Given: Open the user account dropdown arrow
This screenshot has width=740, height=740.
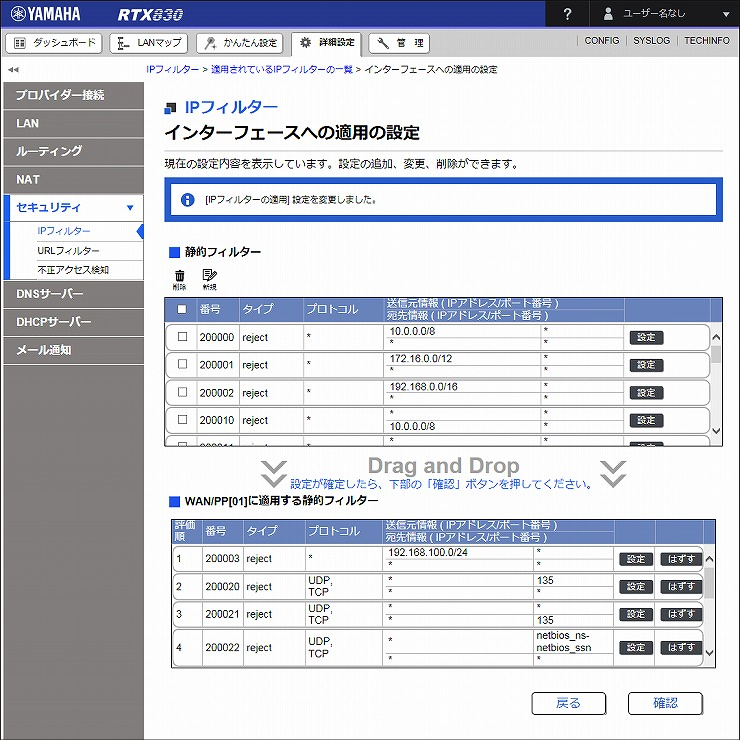Looking at the screenshot, I should (x=726, y=14).
